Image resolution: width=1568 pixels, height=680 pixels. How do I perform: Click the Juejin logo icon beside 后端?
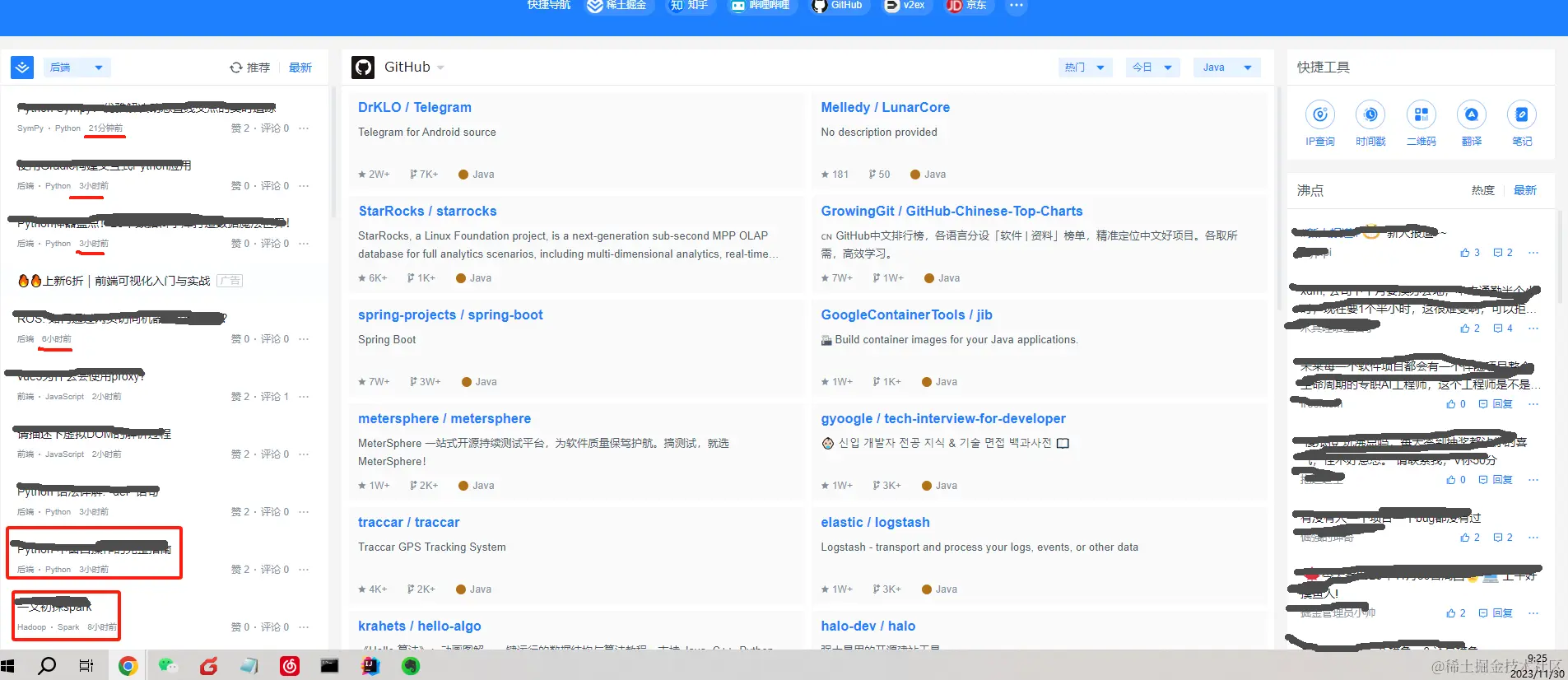coord(22,68)
